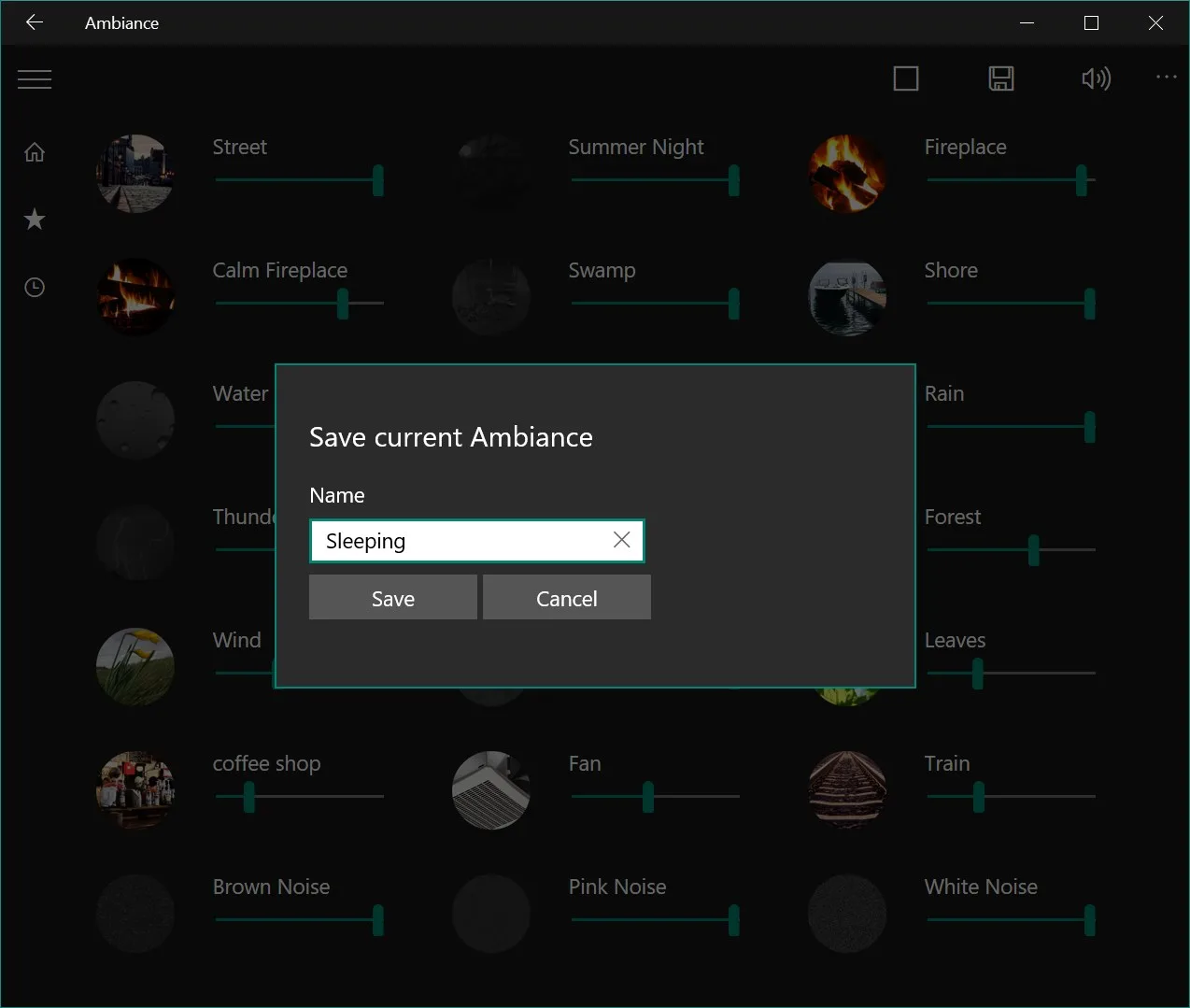The image size is (1190, 1008).
Task: Toggle the Swamp sound thumbnail
Action: [491, 297]
